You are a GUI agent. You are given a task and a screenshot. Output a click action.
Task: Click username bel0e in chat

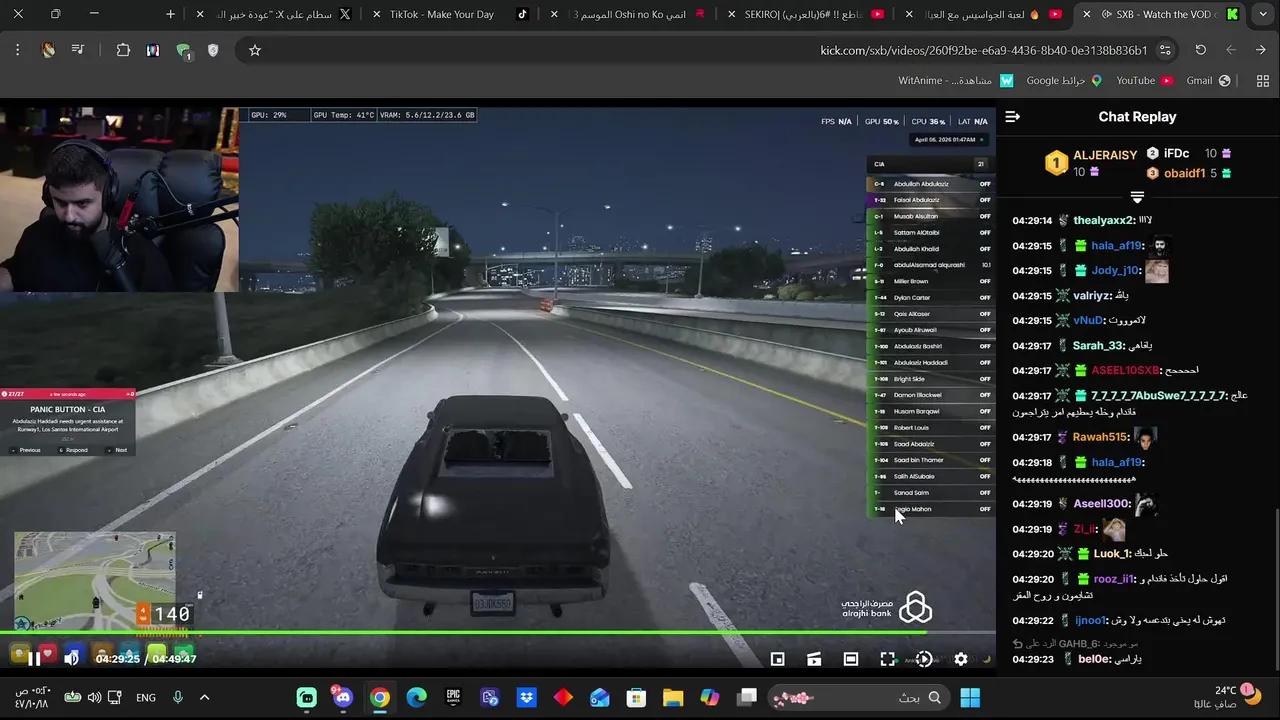click(x=1095, y=660)
